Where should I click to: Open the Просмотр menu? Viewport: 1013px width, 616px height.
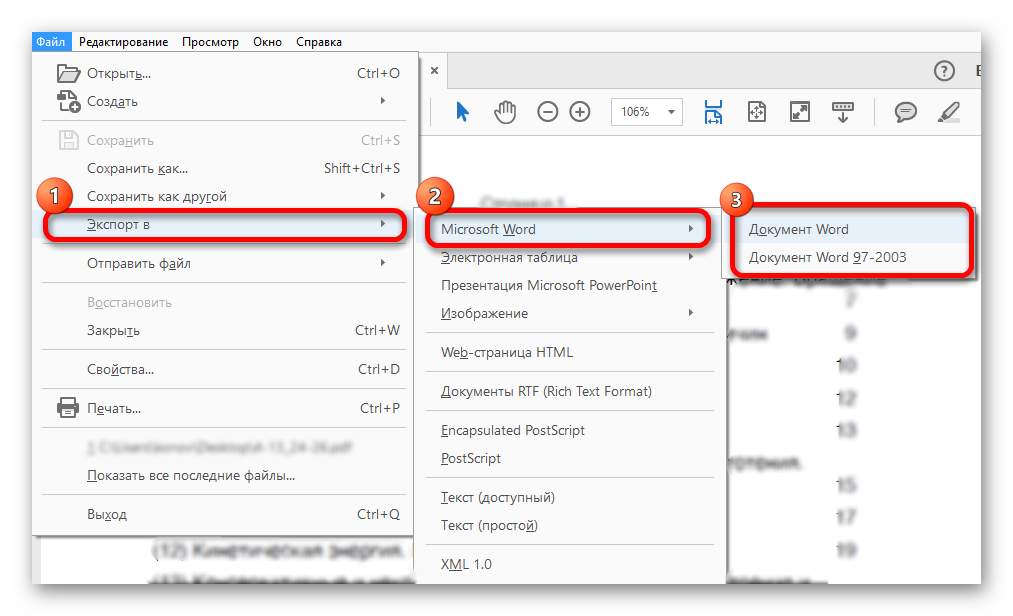coord(210,41)
